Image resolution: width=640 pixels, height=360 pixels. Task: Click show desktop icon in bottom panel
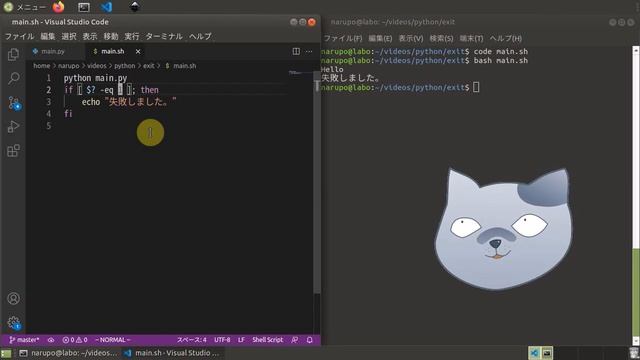click(x=6, y=353)
